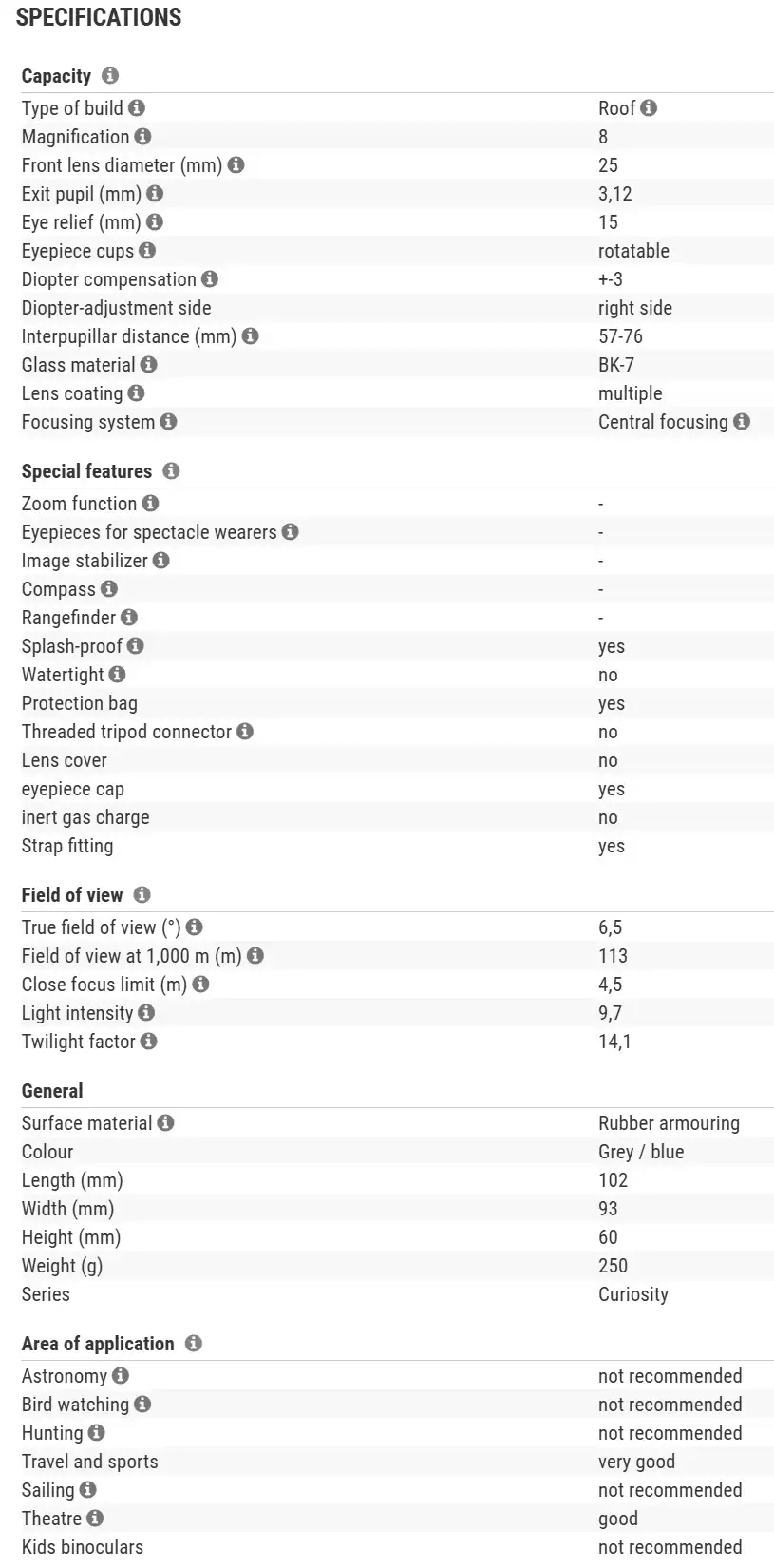The image size is (774, 1568).
Task: Click Area of application info icon
Action: pyautogui.click(x=194, y=1343)
